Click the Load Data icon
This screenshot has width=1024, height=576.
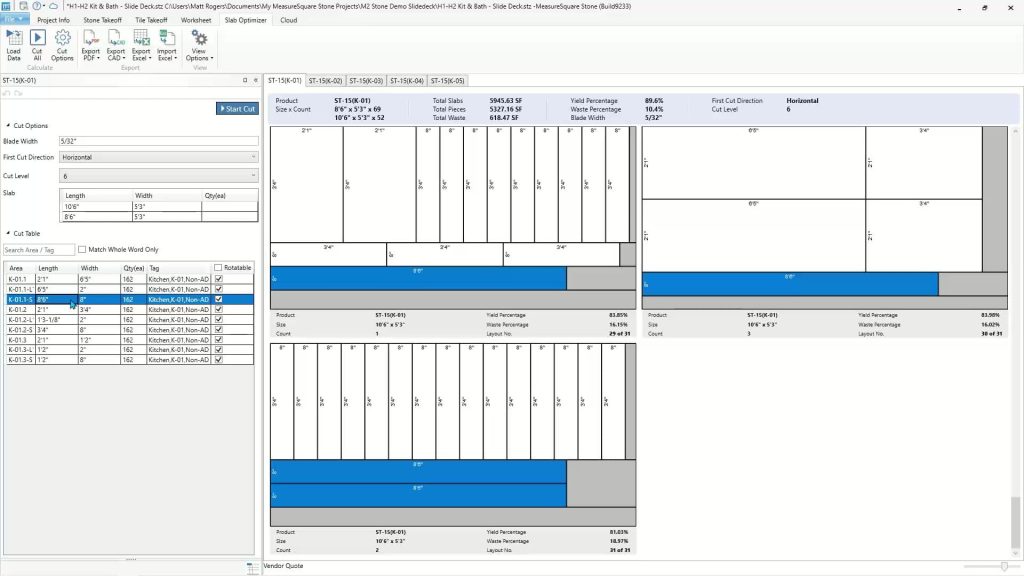point(14,38)
